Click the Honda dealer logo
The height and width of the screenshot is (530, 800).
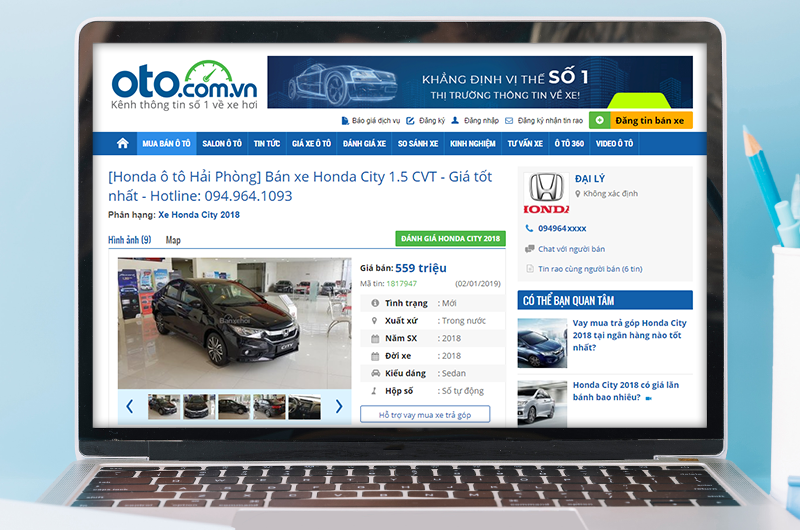click(x=546, y=193)
